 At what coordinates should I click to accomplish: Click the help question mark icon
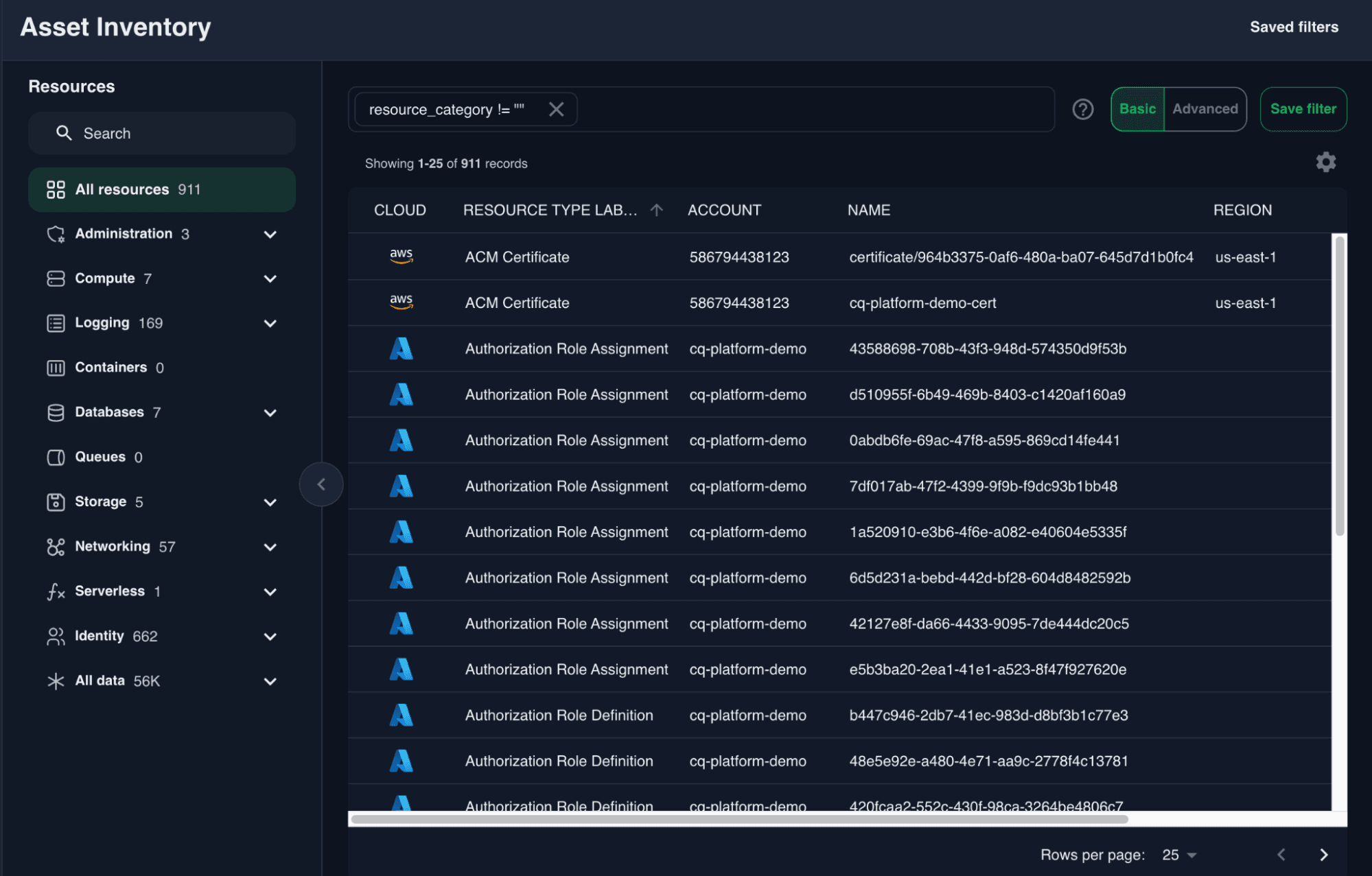(x=1082, y=109)
